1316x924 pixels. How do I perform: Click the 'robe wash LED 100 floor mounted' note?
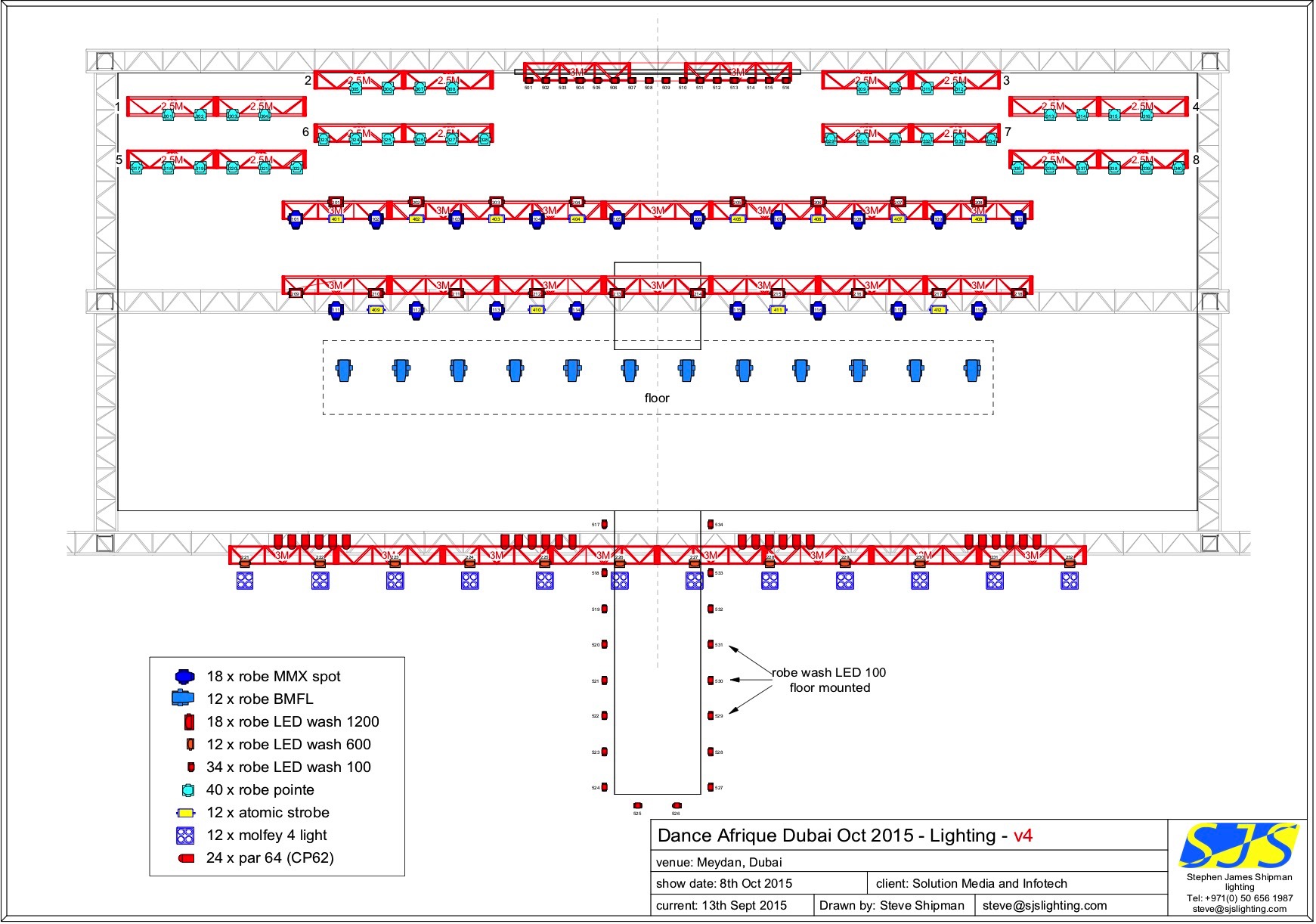pos(829,680)
